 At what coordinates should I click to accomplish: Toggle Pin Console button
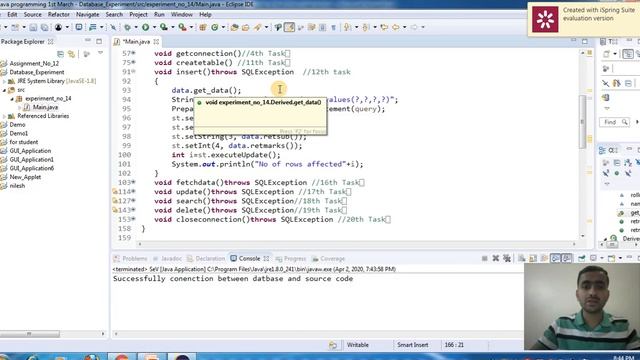[x=582, y=258]
